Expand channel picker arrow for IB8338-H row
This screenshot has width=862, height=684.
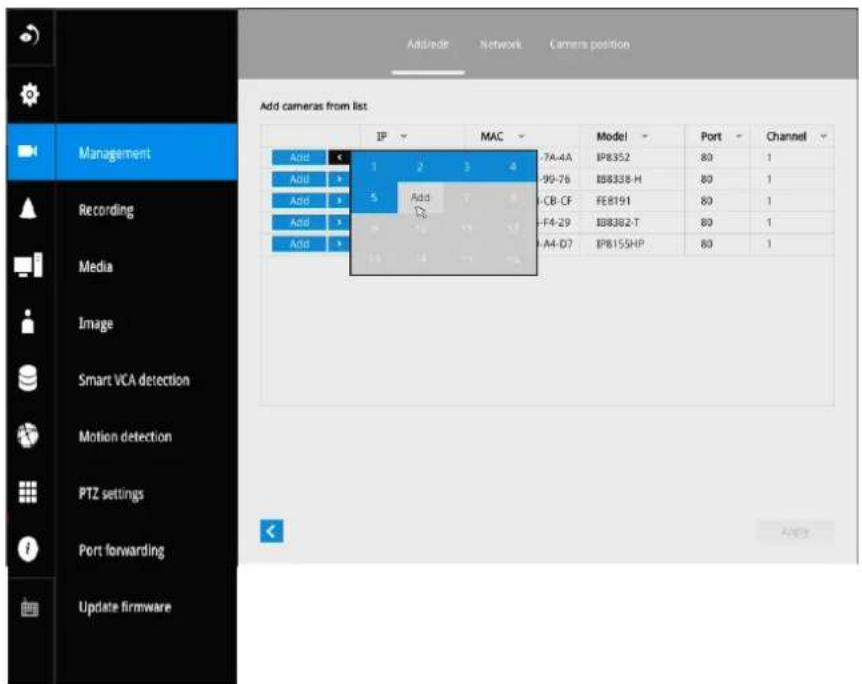(x=339, y=179)
